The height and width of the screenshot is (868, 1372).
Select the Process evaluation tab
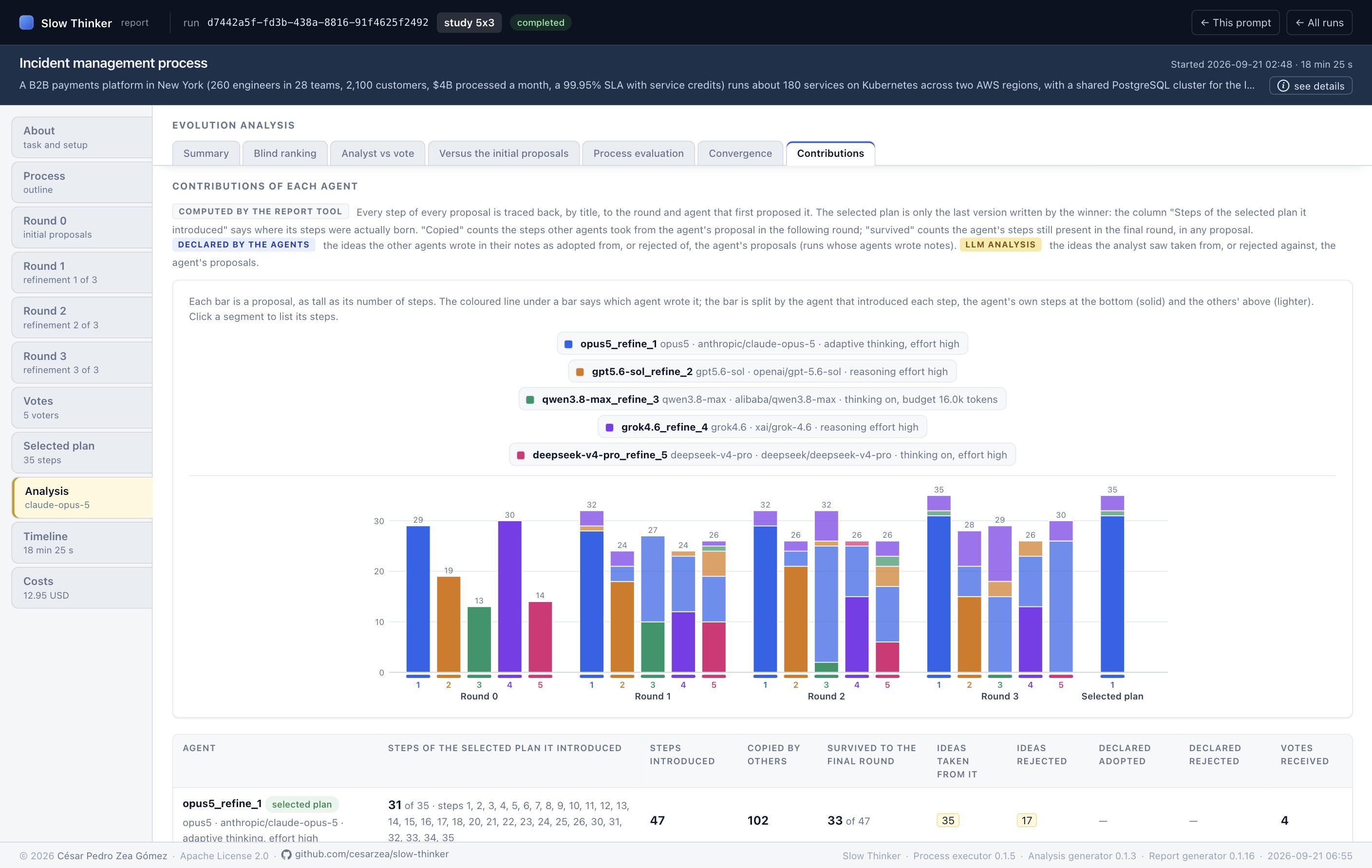coord(638,153)
